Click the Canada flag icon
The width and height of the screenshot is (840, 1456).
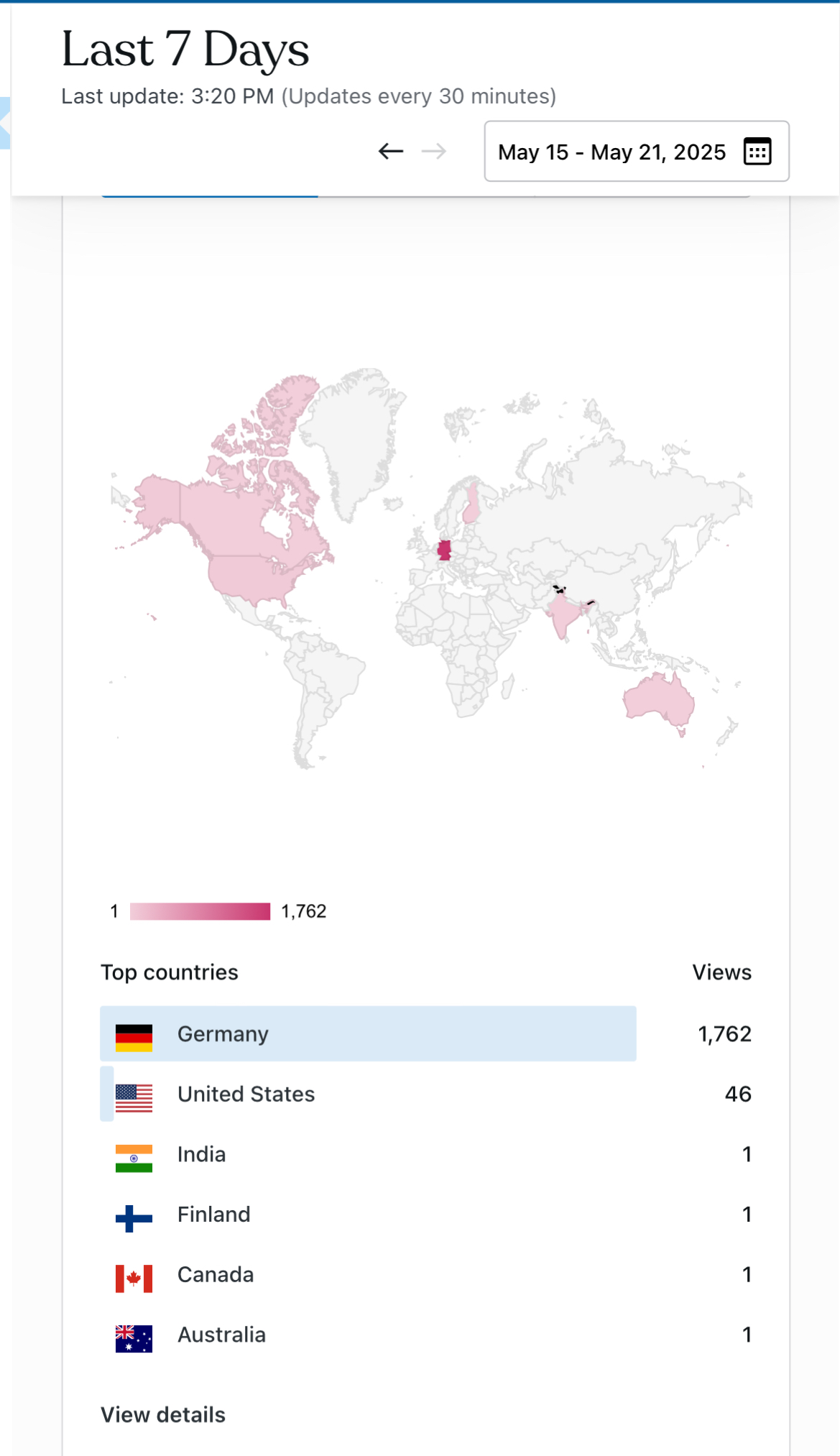(x=134, y=1276)
